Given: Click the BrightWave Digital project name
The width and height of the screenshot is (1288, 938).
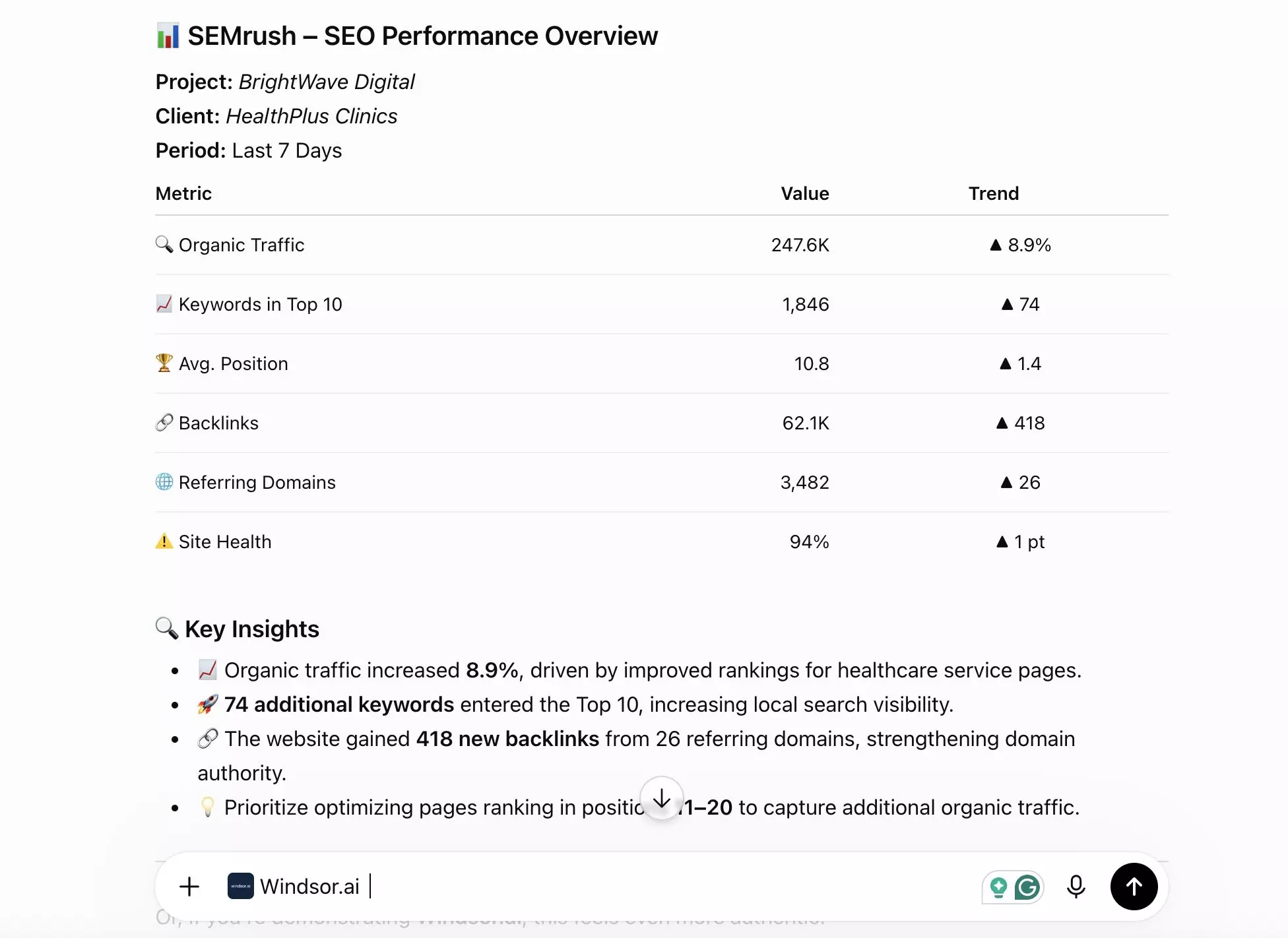Looking at the screenshot, I should pyautogui.click(x=327, y=82).
